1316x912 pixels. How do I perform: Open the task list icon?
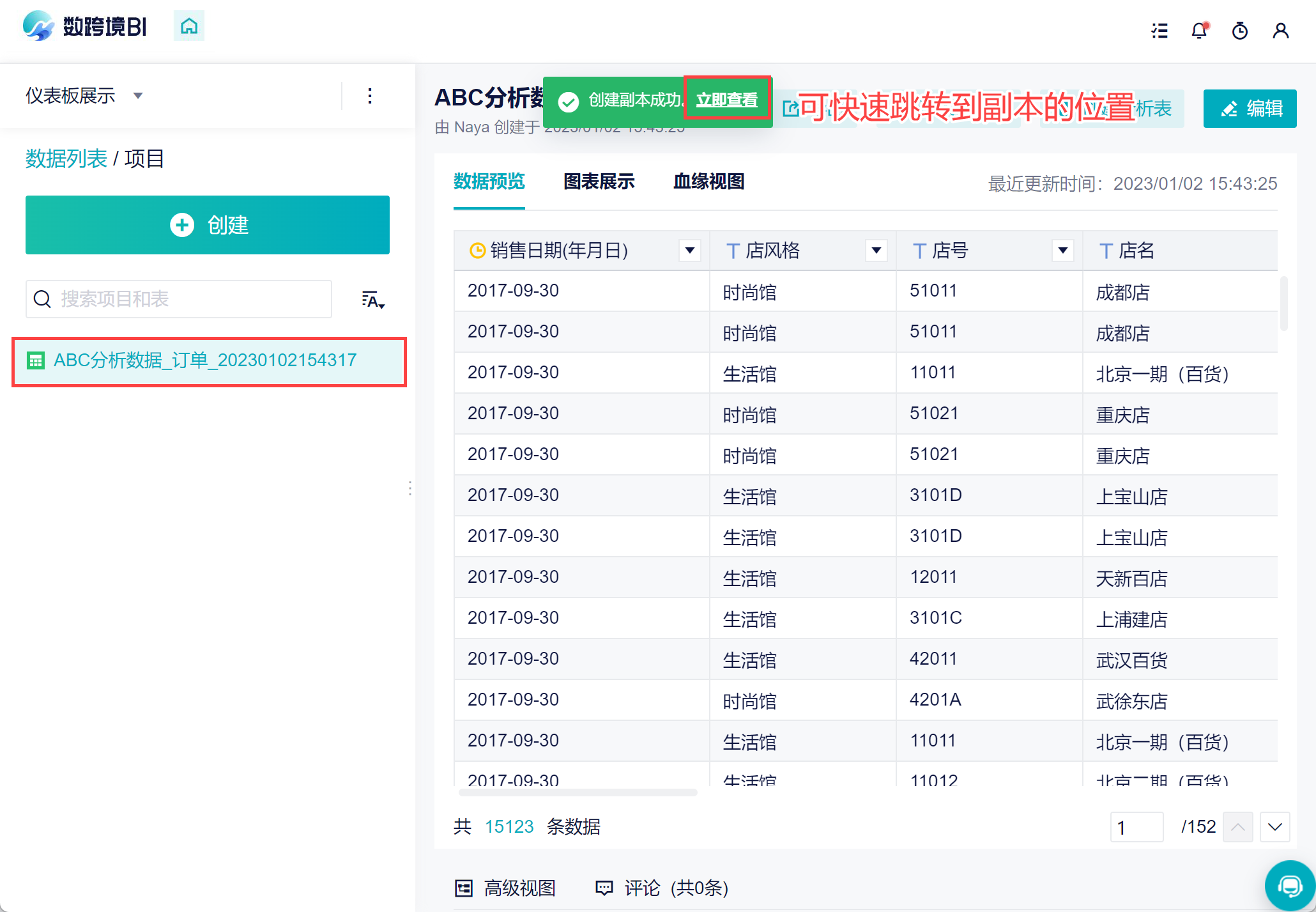pos(1159,31)
